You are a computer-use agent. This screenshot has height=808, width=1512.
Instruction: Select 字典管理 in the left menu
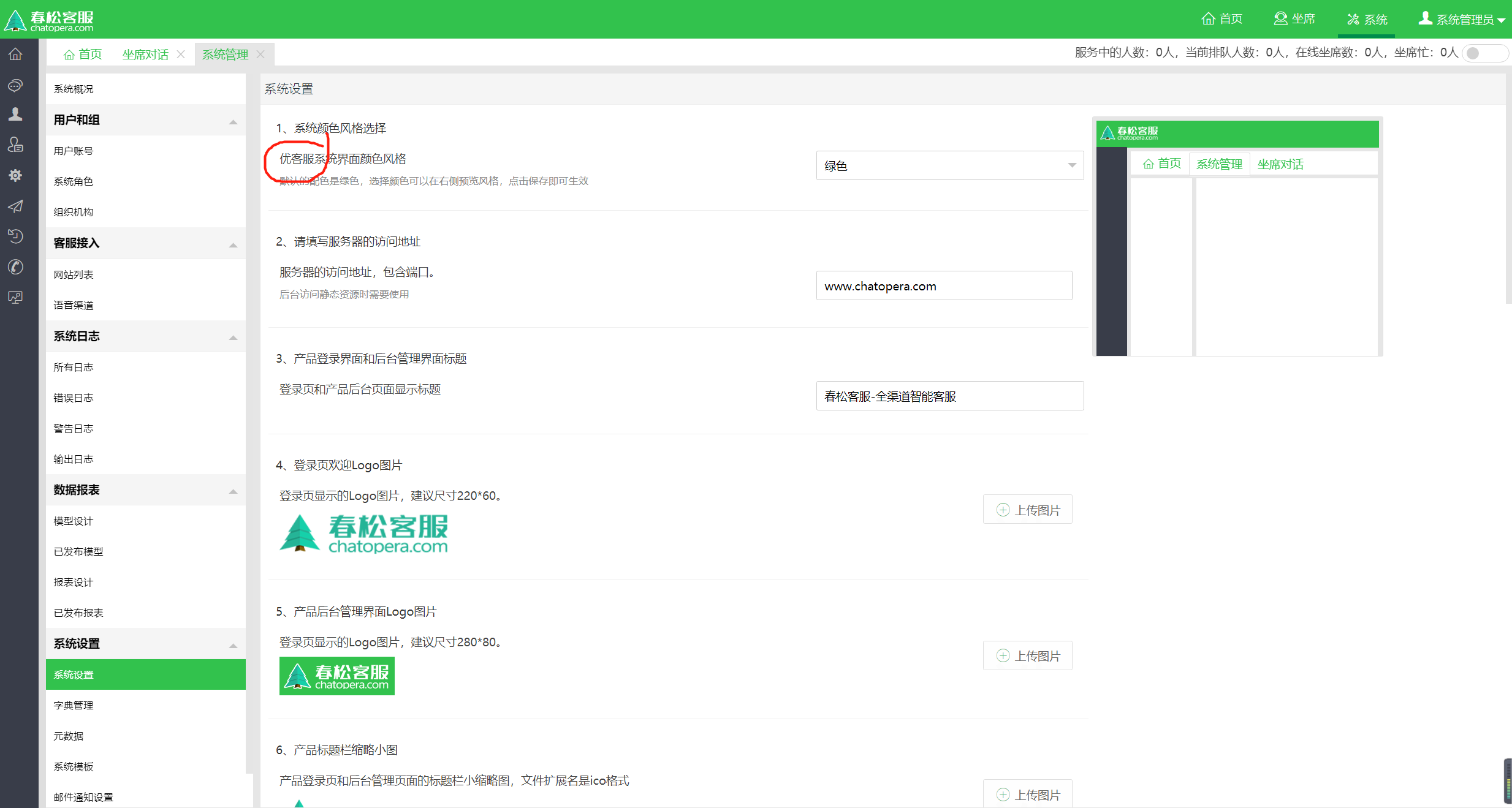coord(73,705)
